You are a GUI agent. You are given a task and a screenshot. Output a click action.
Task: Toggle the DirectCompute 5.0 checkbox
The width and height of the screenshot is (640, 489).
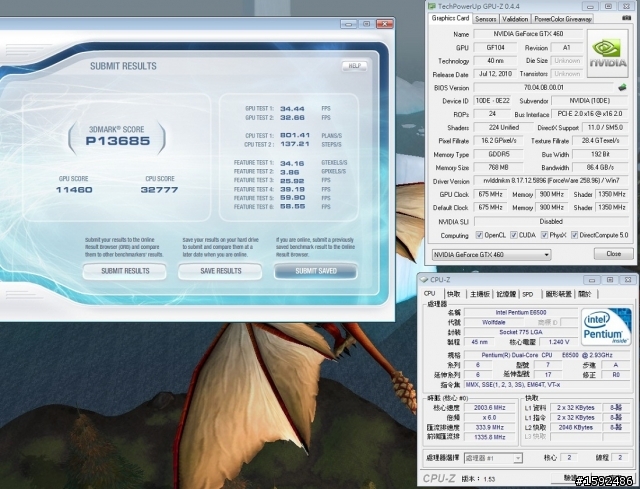(574, 235)
